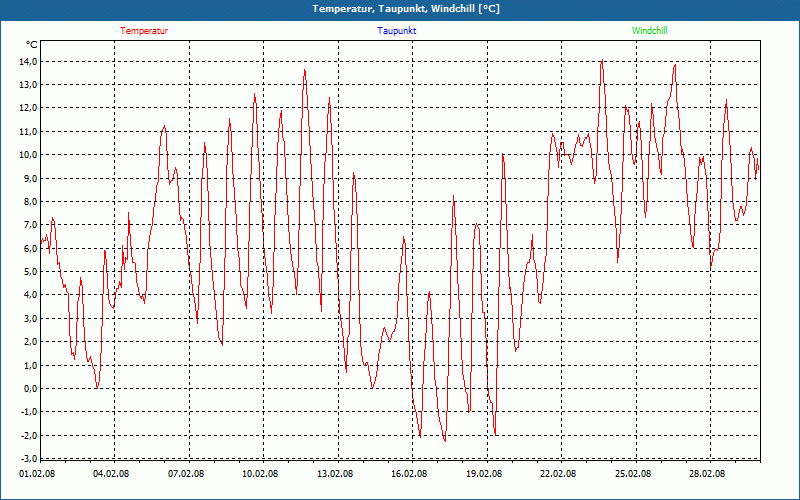Click the 07.02.08 date label

click(186, 474)
